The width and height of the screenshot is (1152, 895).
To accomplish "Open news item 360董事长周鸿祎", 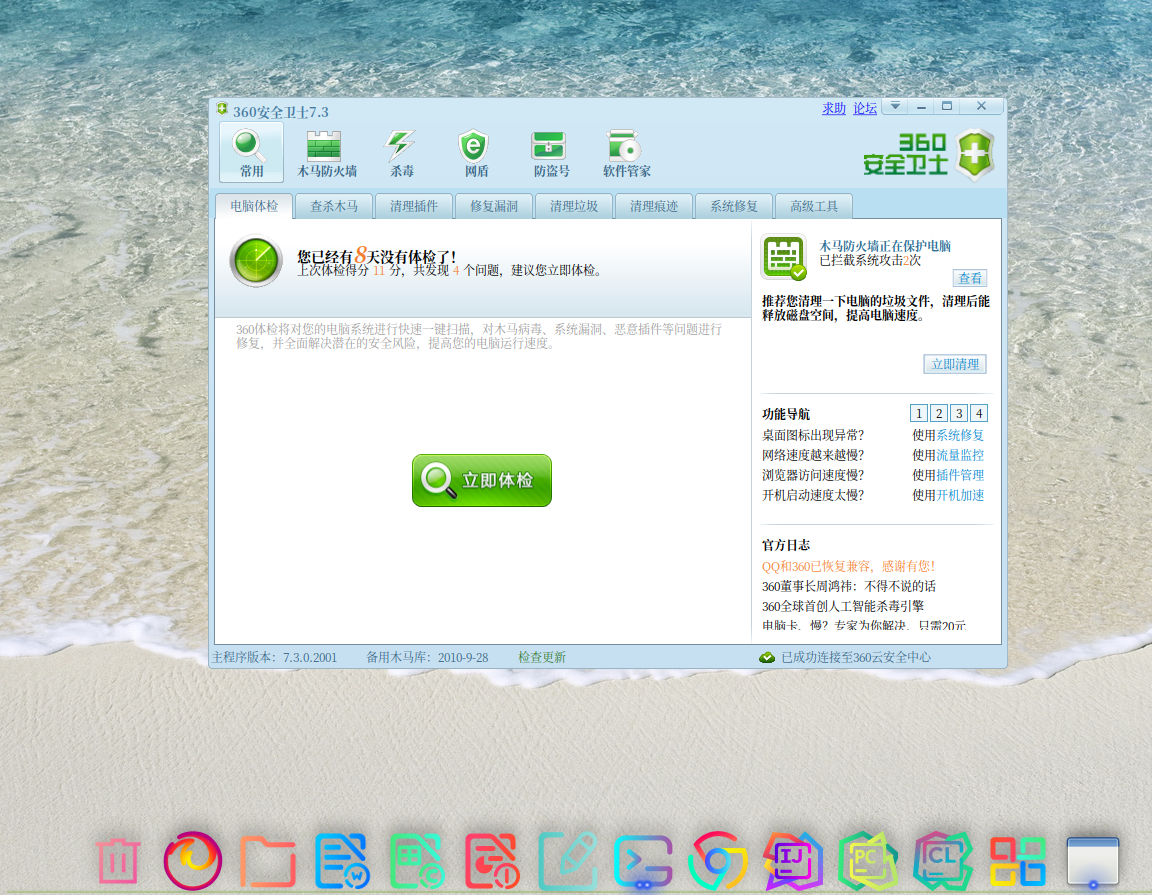I will [x=849, y=586].
